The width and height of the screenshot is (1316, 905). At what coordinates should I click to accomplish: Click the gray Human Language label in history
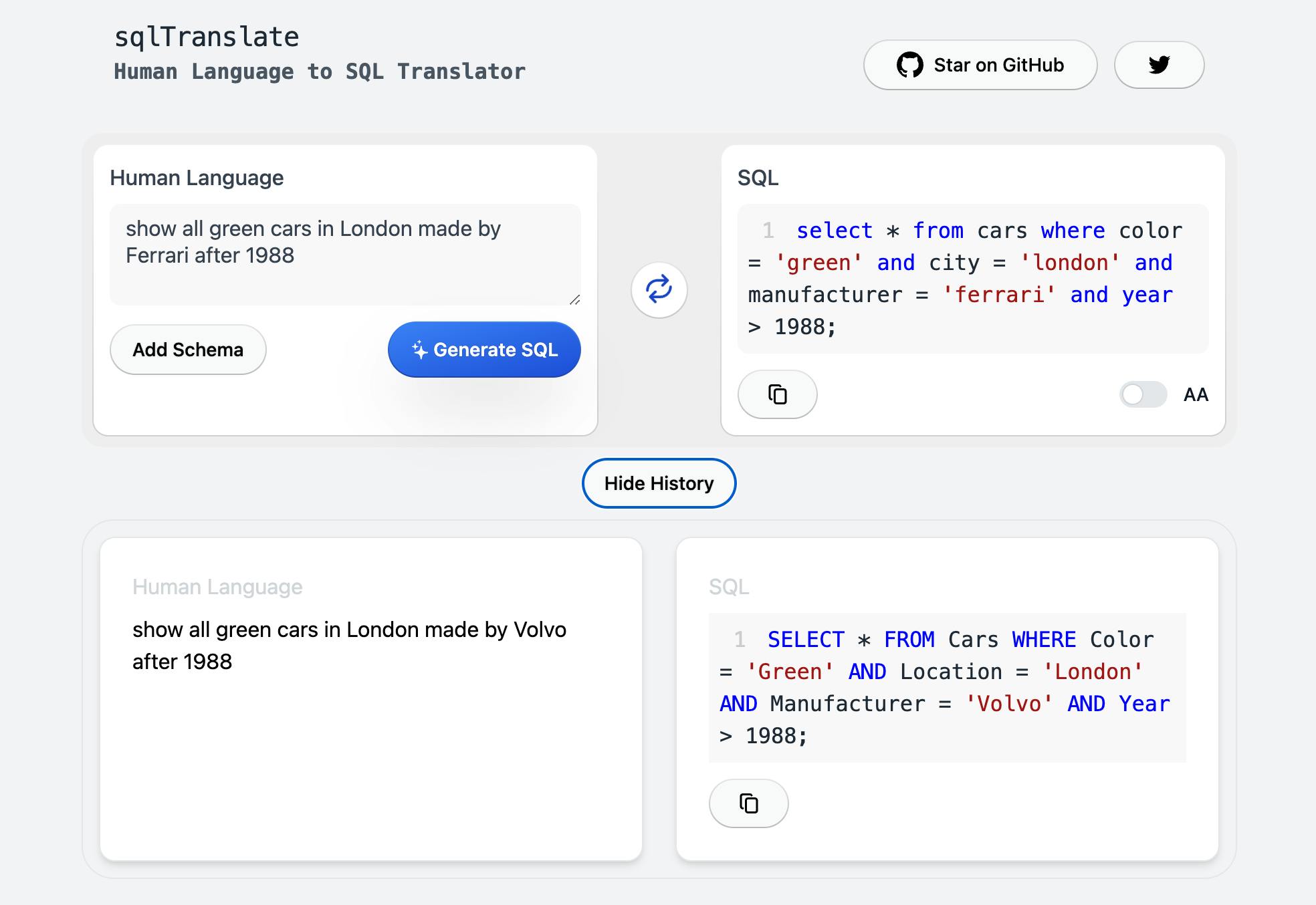(217, 587)
